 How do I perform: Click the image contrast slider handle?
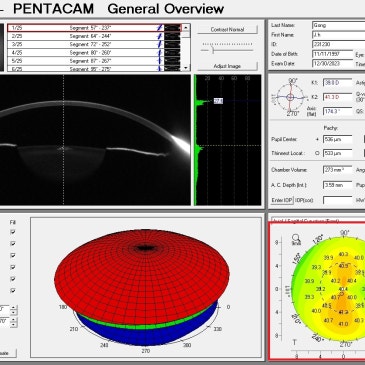pyautogui.click(x=213, y=50)
